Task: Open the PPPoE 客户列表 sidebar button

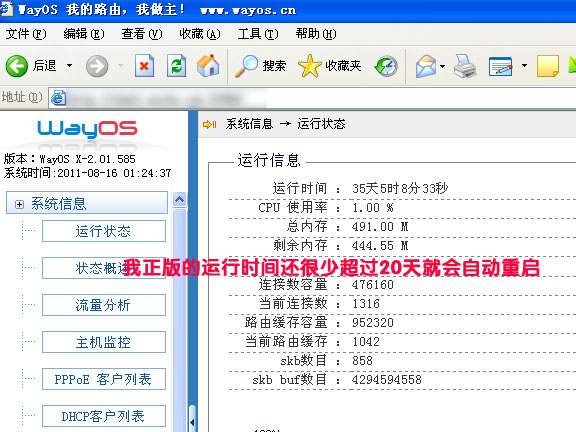Action: (x=104, y=379)
